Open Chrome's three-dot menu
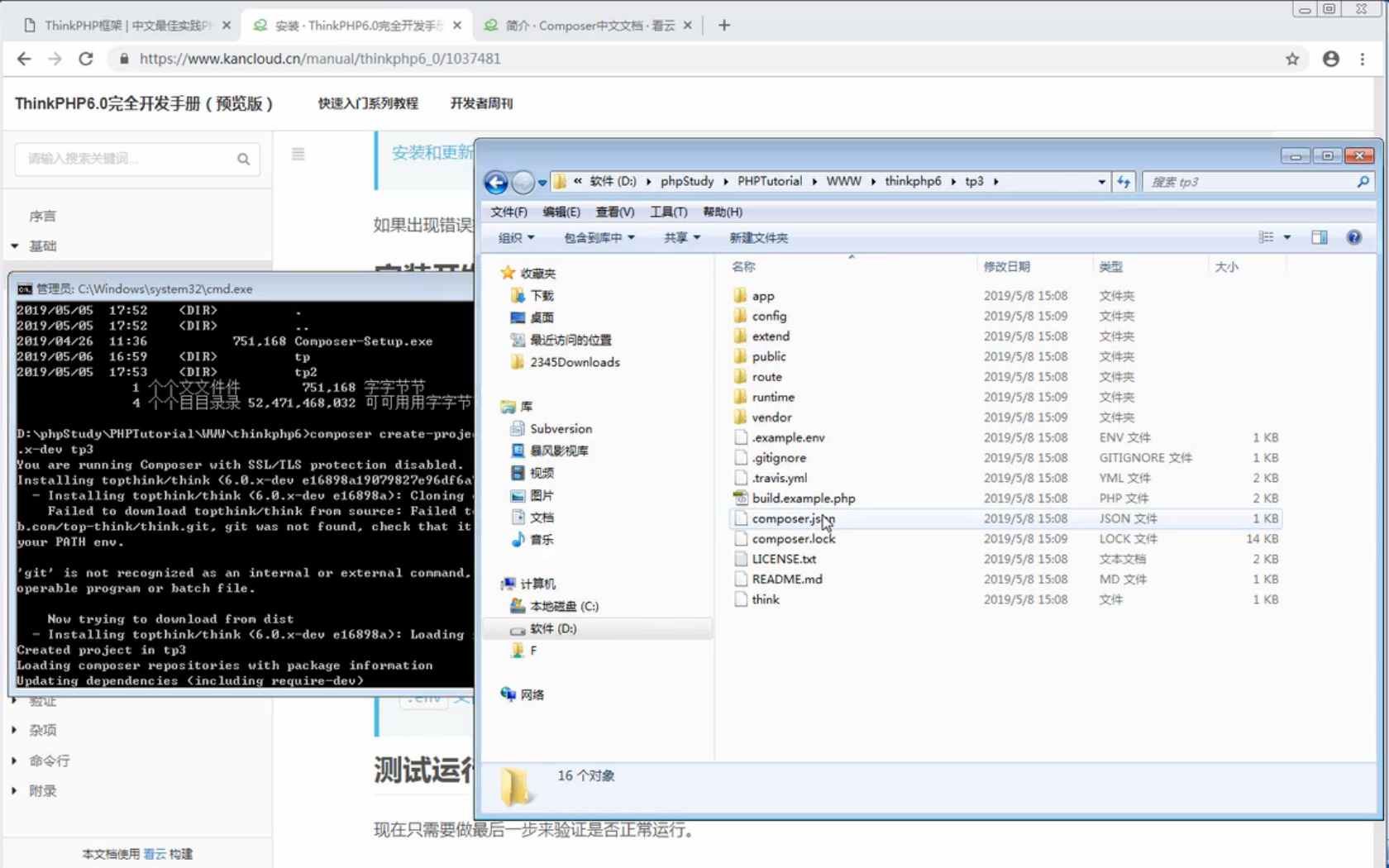This screenshot has width=1389, height=868. [1363, 59]
